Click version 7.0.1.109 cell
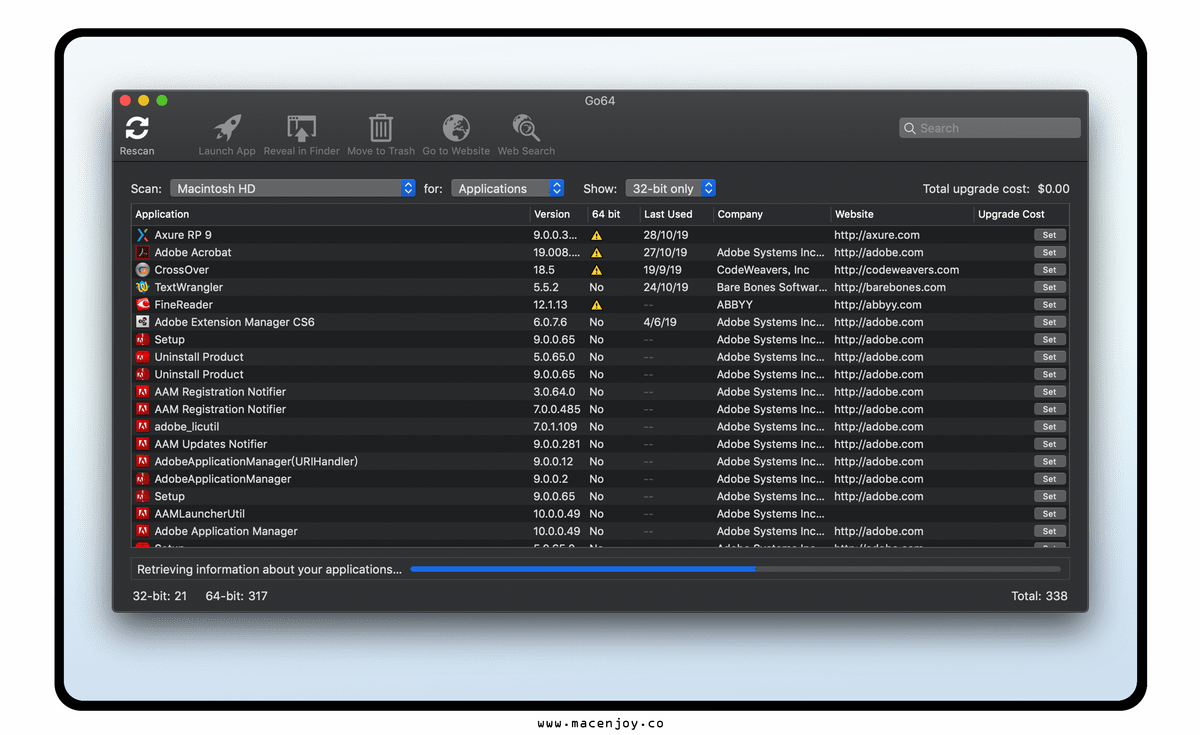The width and height of the screenshot is (1200, 735). tap(555, 427)
